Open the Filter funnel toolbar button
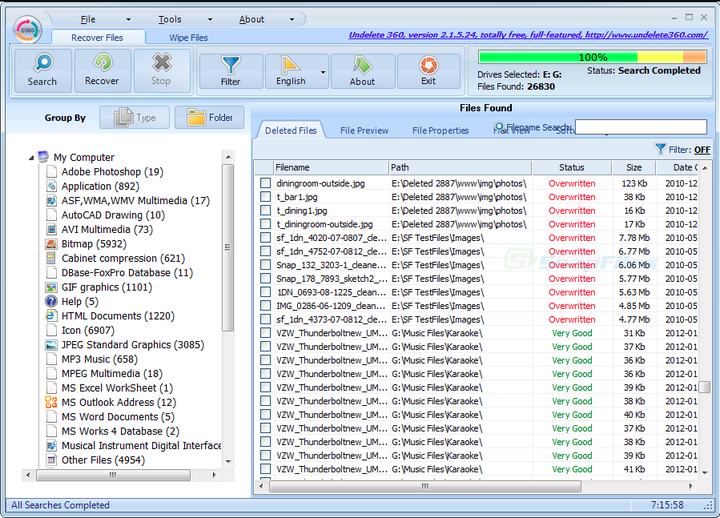 coord(231,71)
